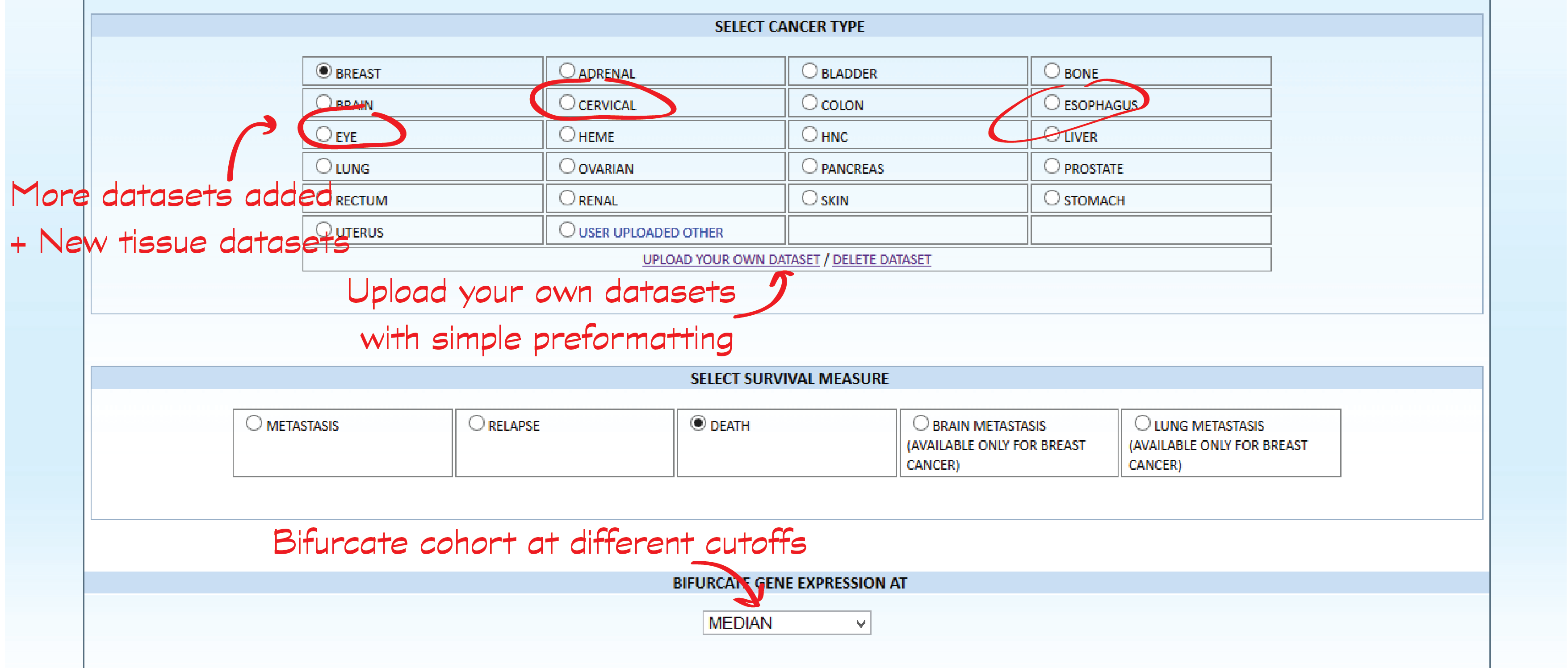Choose USER UPLOADED OTHER option

click(x=567, y=230)
